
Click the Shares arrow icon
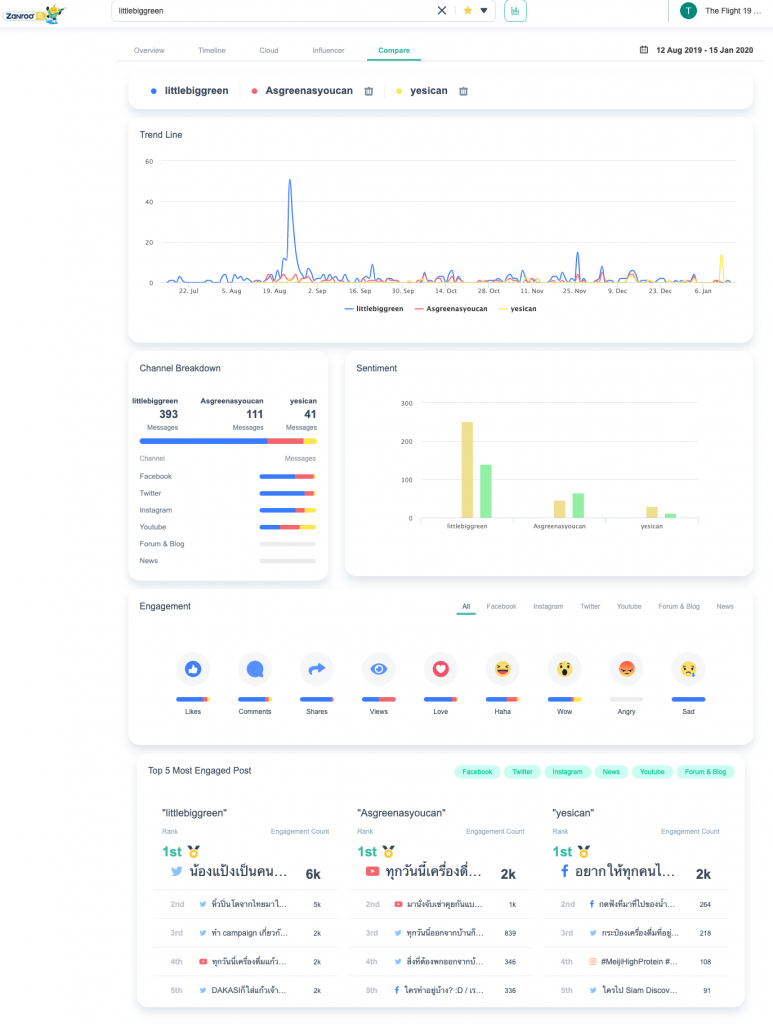(316, 669)
